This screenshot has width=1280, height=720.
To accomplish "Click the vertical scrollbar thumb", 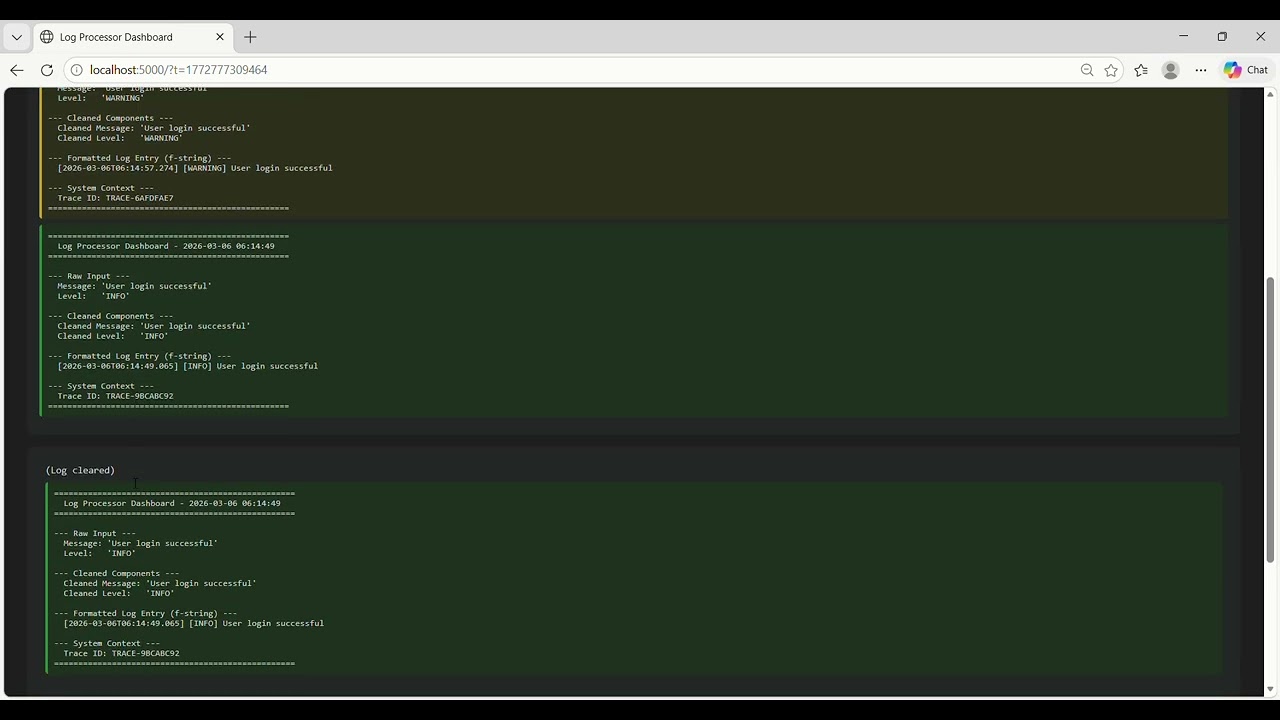I will (1271, 420).
